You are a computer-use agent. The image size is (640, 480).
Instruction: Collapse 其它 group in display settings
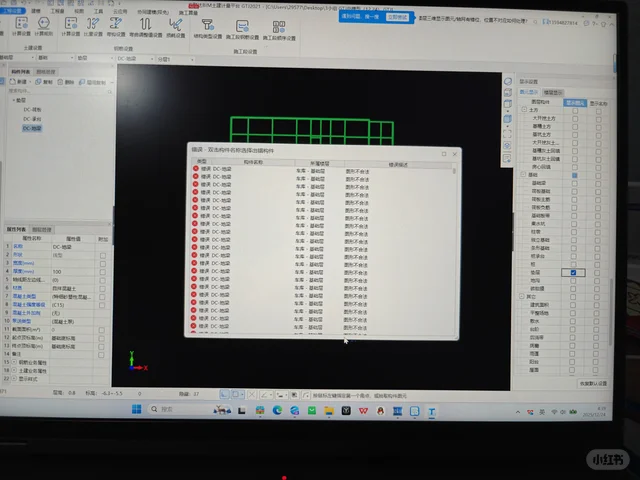(x=522, y=296)
